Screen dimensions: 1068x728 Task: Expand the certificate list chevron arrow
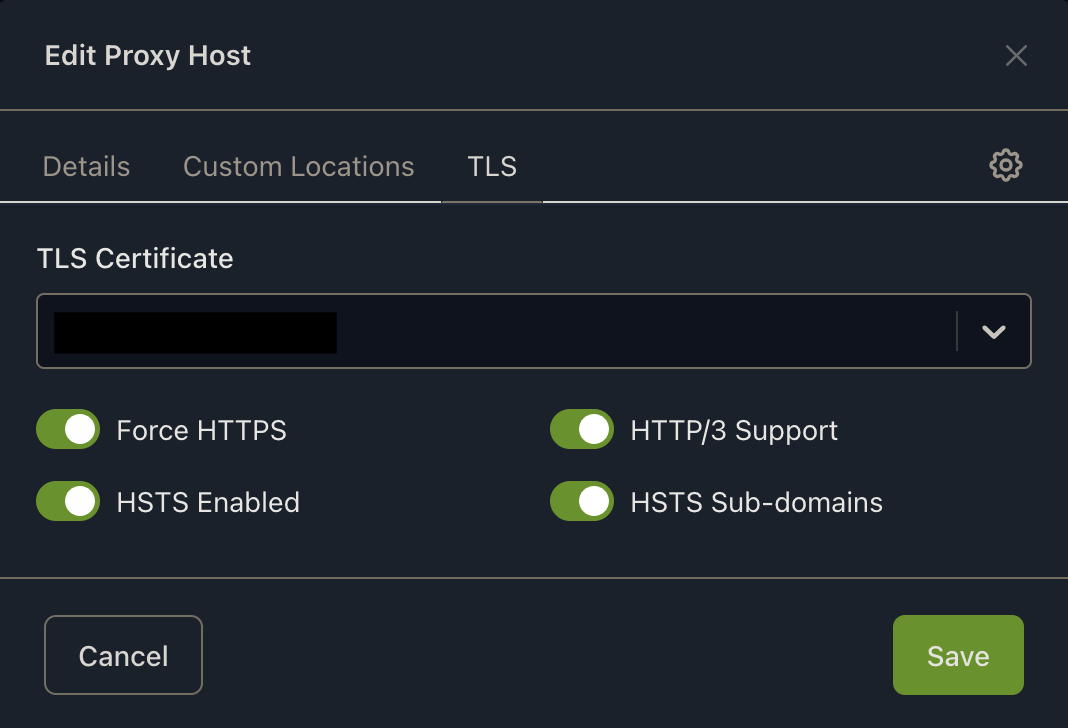pos(993,332)
